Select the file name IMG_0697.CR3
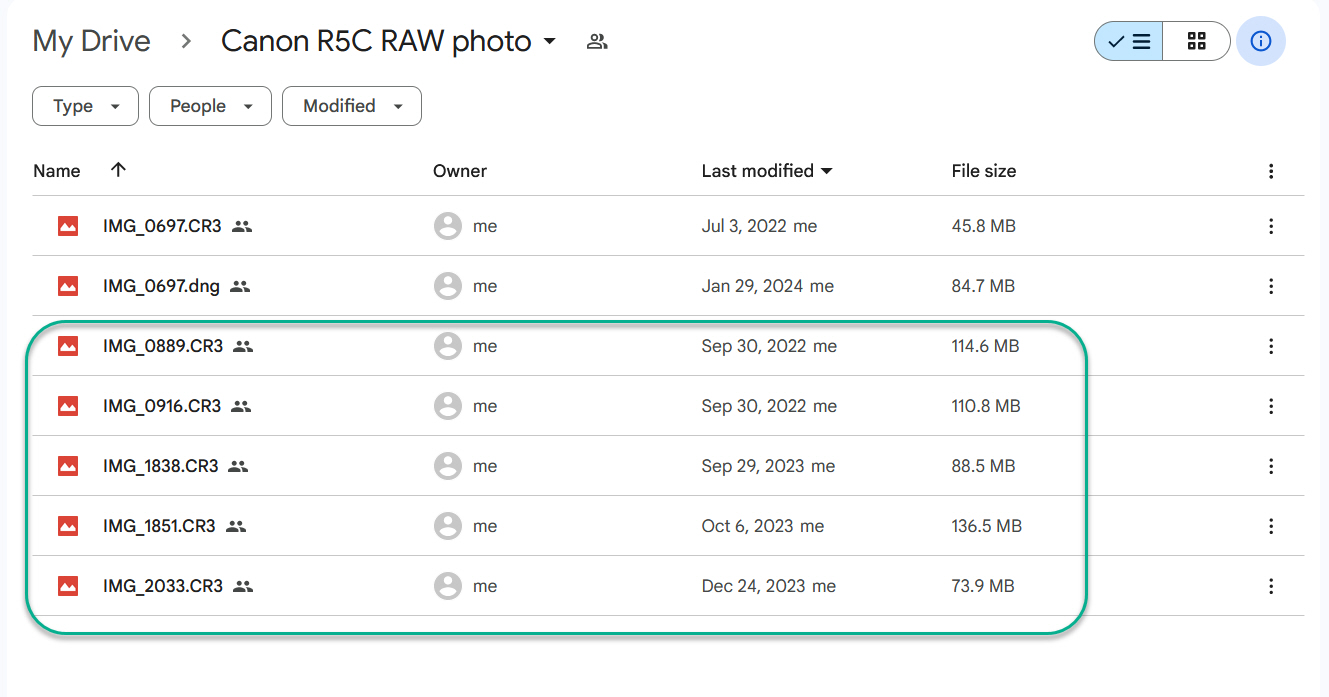This screenshot has width=1329, height=697. pos(162,226)
